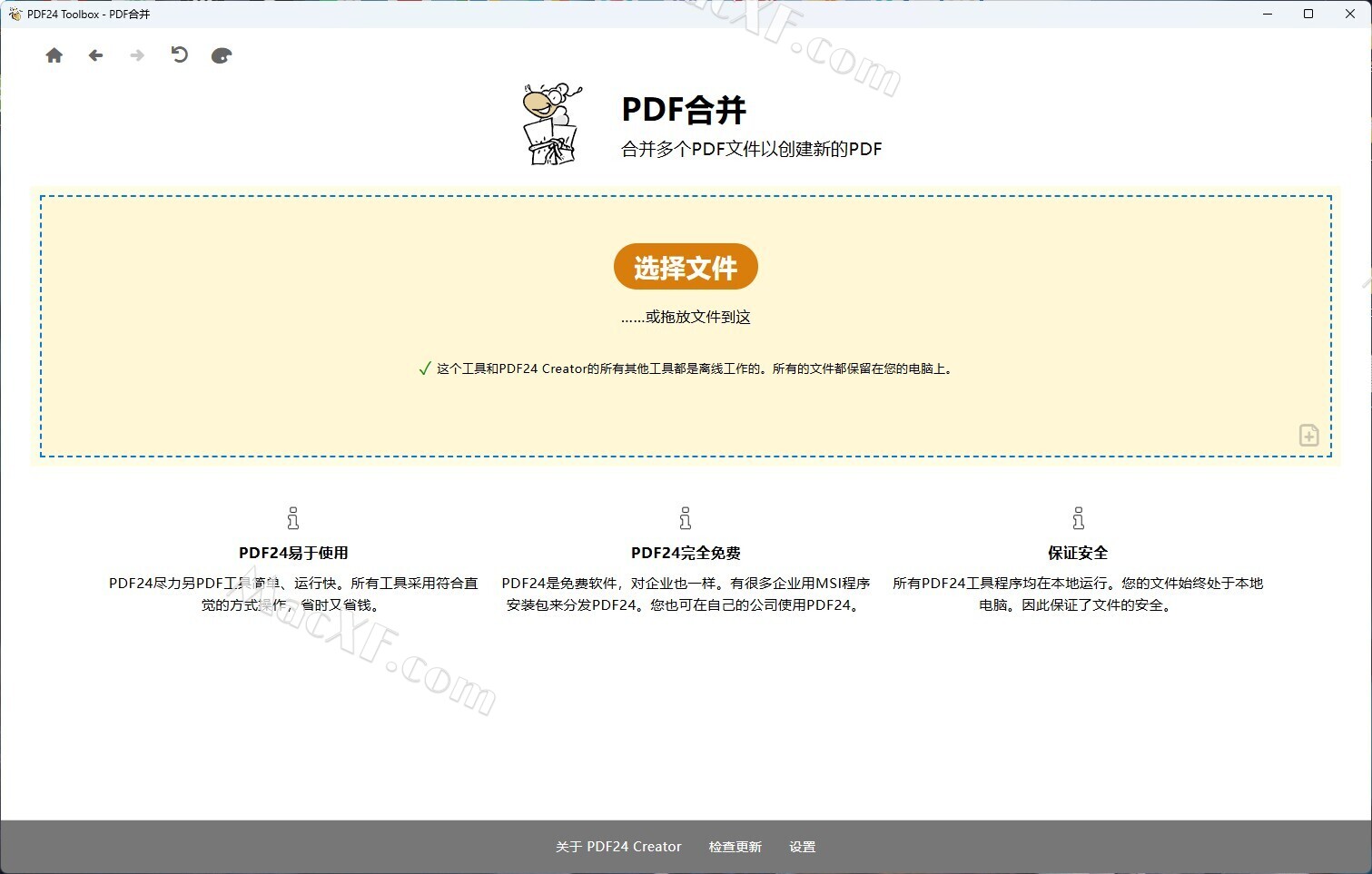Viewport: 1372px width, 874px height.
Task: Click the back arrow navigation icon
Action: tap(95, 55)
